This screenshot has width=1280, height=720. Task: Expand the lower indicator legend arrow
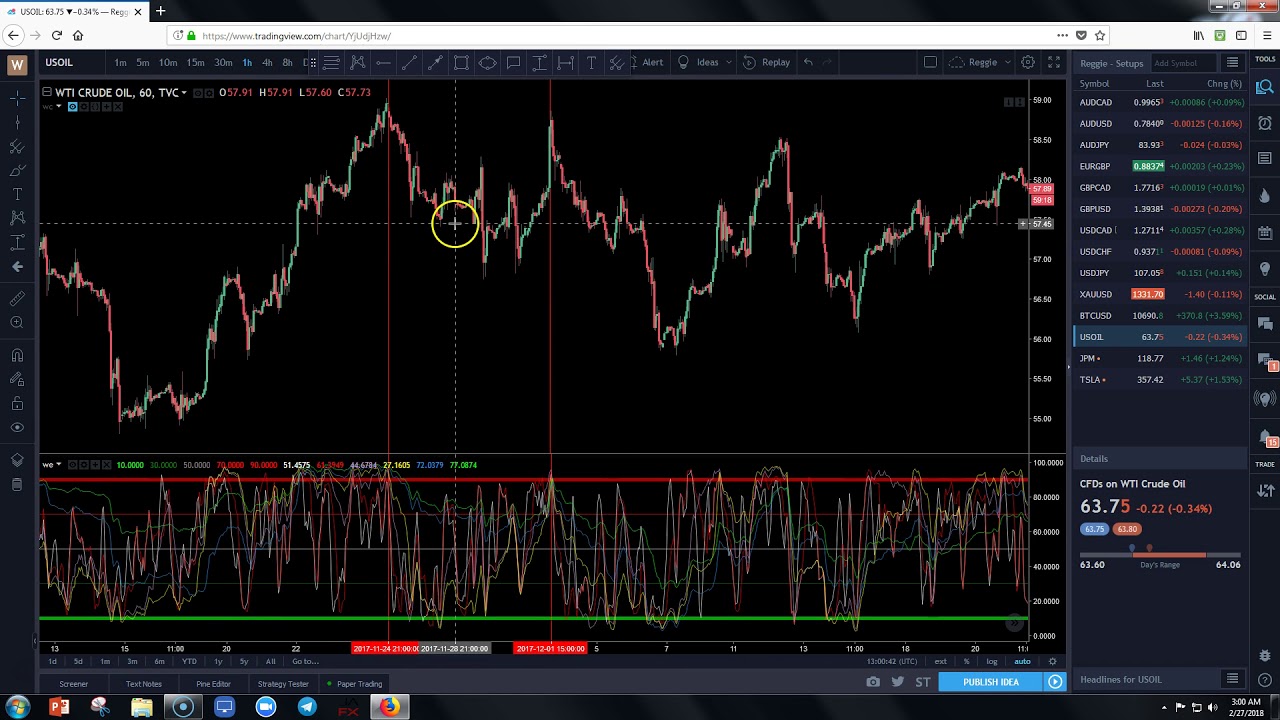(x=59, y=465)
